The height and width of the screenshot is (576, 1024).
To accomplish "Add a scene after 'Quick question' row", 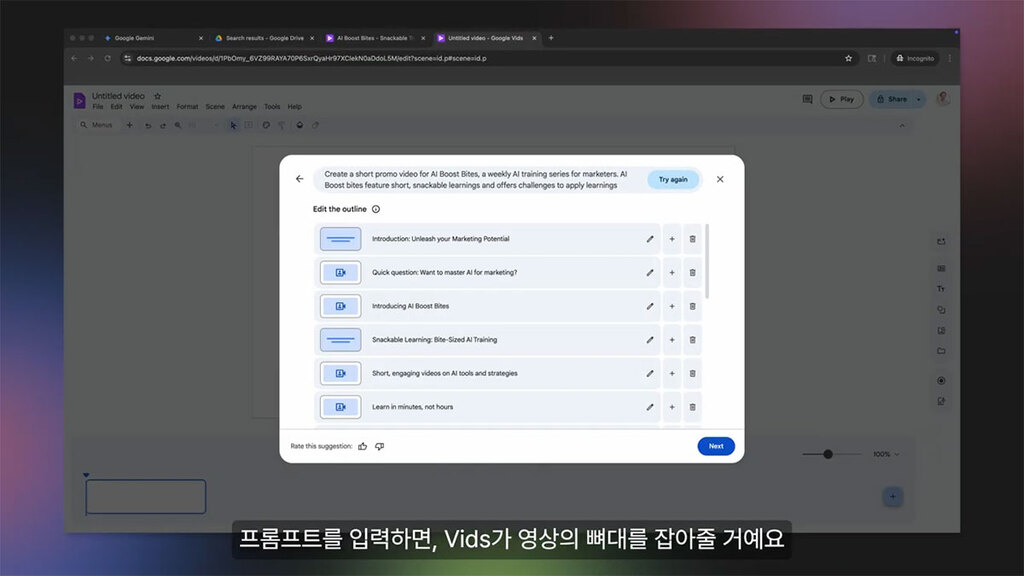I will point(672,272).
